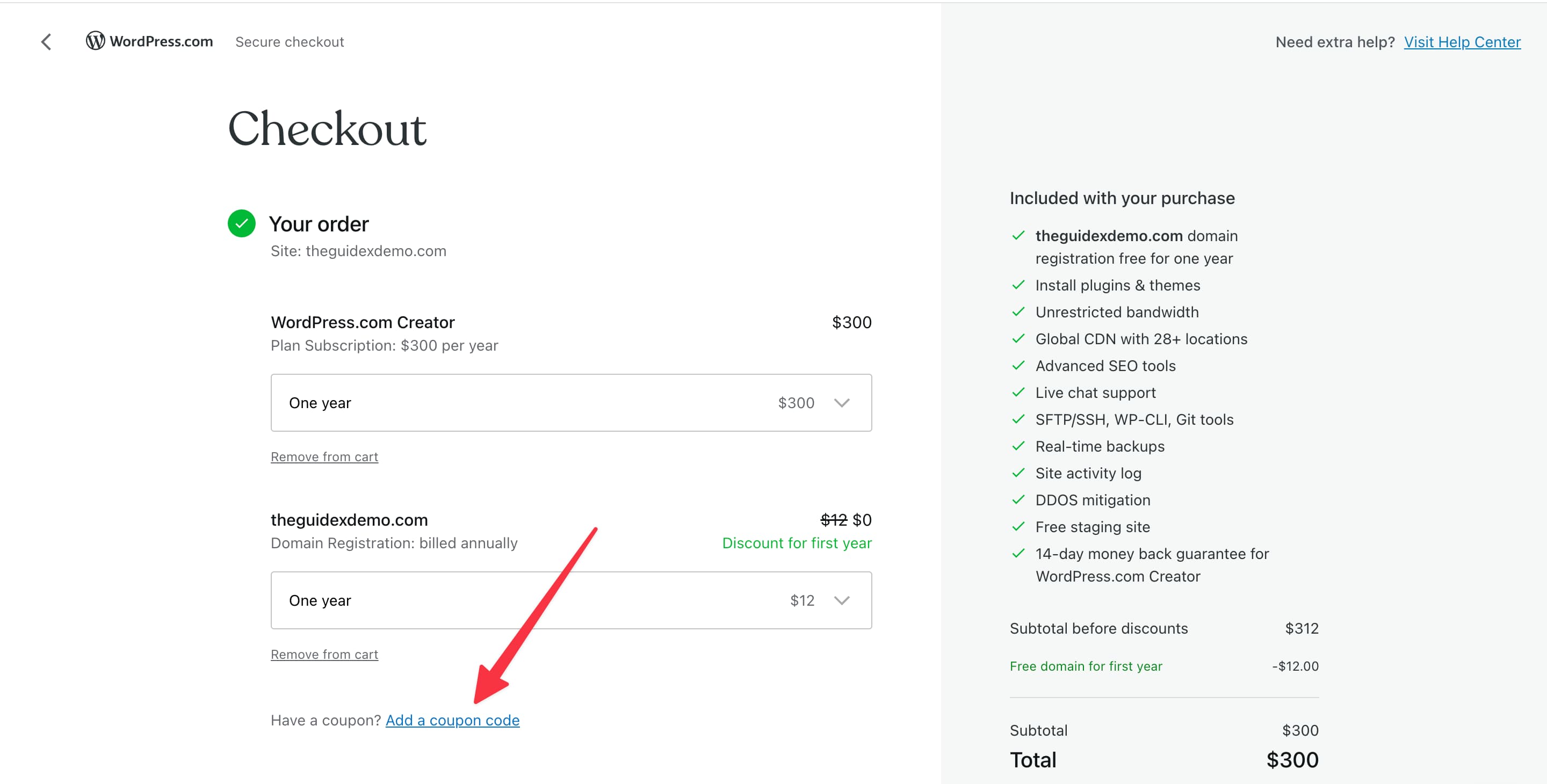Click the checkmark beside Live chat support
Screen dimensions: 1547x784
pos(1019,392)
